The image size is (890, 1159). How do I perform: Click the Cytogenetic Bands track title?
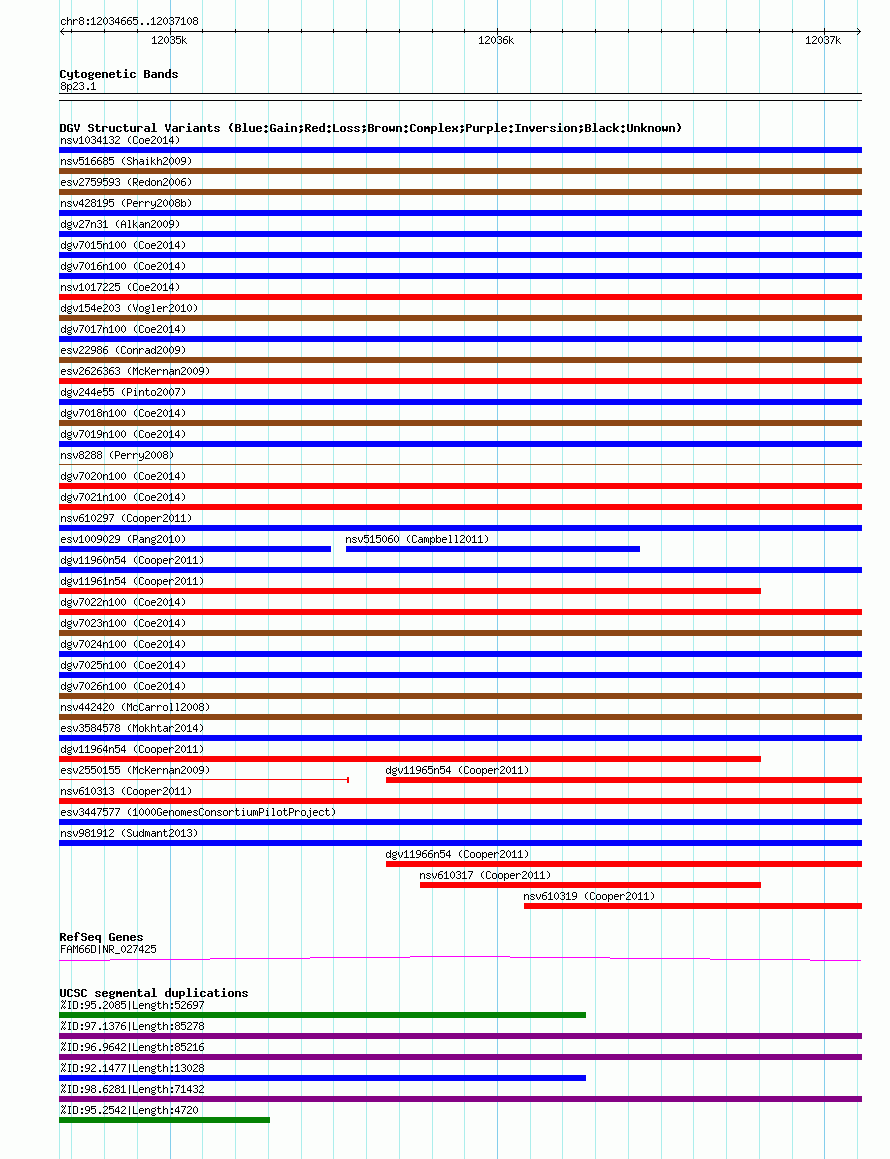118,75
